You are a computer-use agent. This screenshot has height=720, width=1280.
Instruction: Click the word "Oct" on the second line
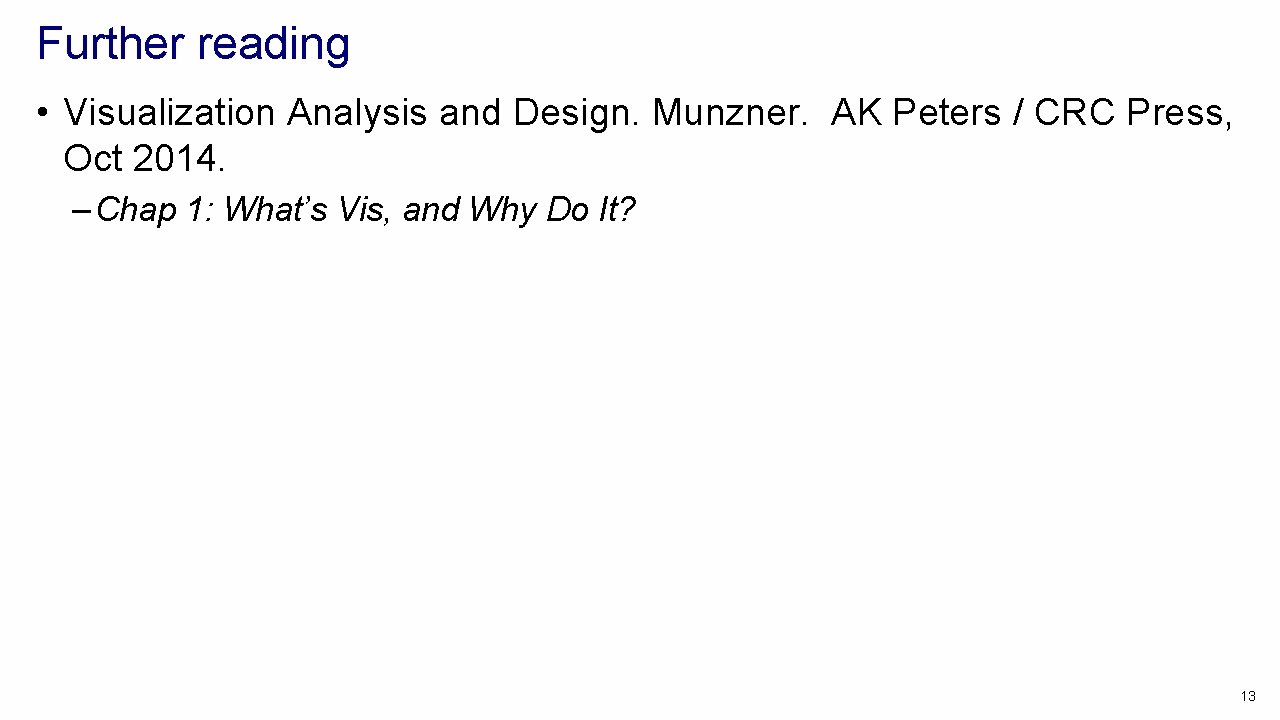click(92, 158)
